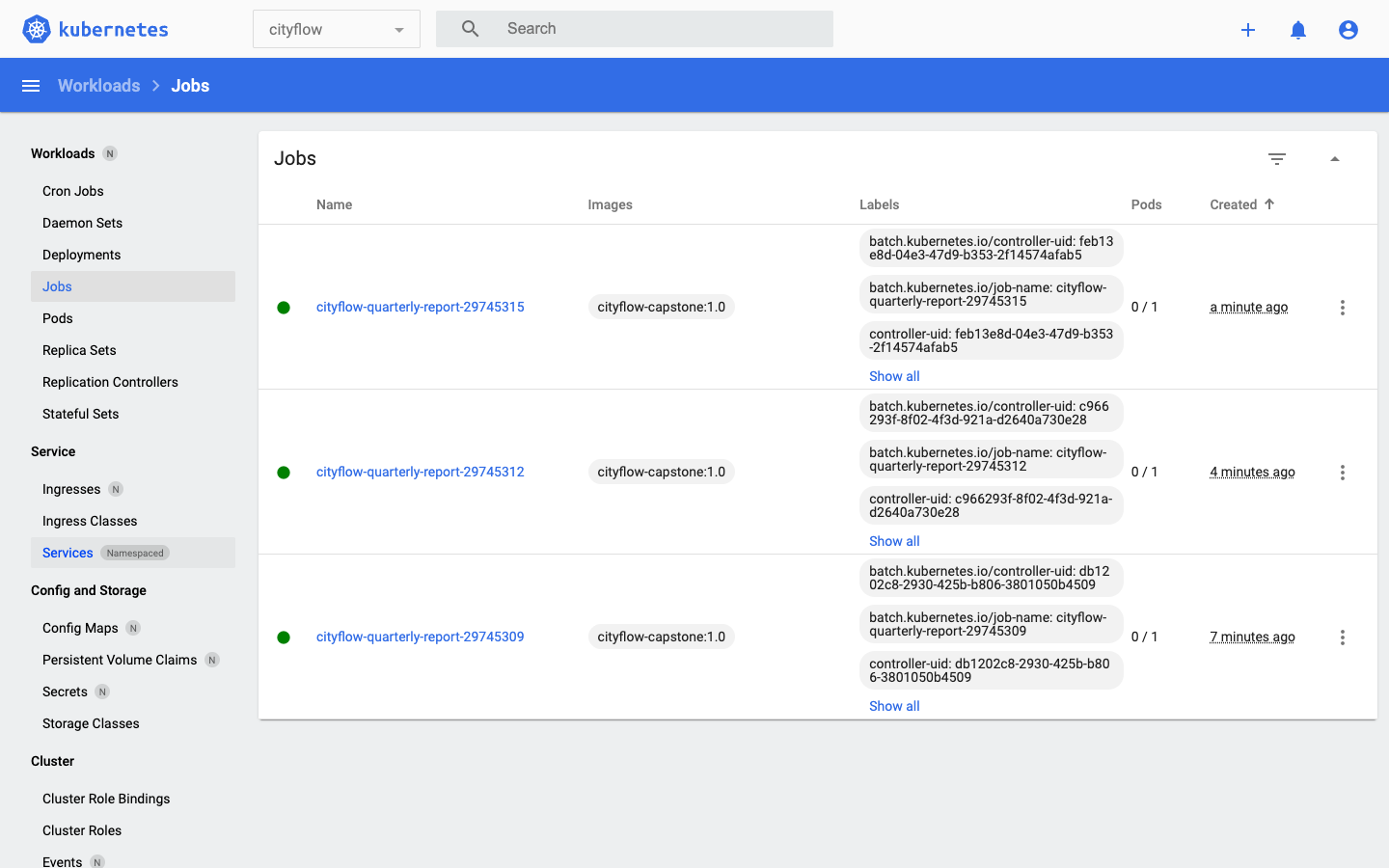Click the Namespaced badge beside Services
This screenshot has width=1389, height=868.
135,553
